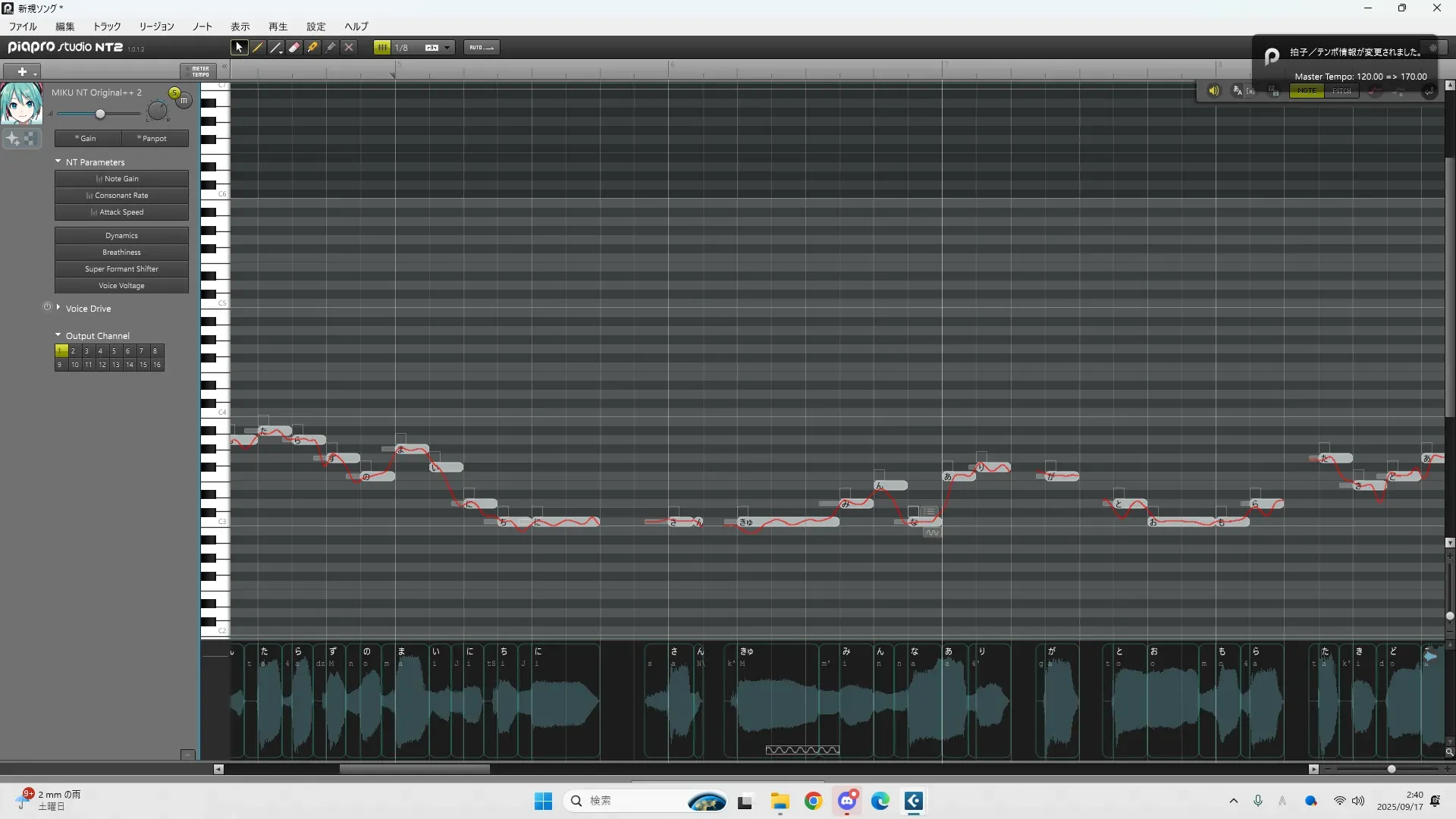The height and width of the screenshot is (819, 1456).
Task: Select the yellow highlighter pen tool
Action: [x=312, y=47]
